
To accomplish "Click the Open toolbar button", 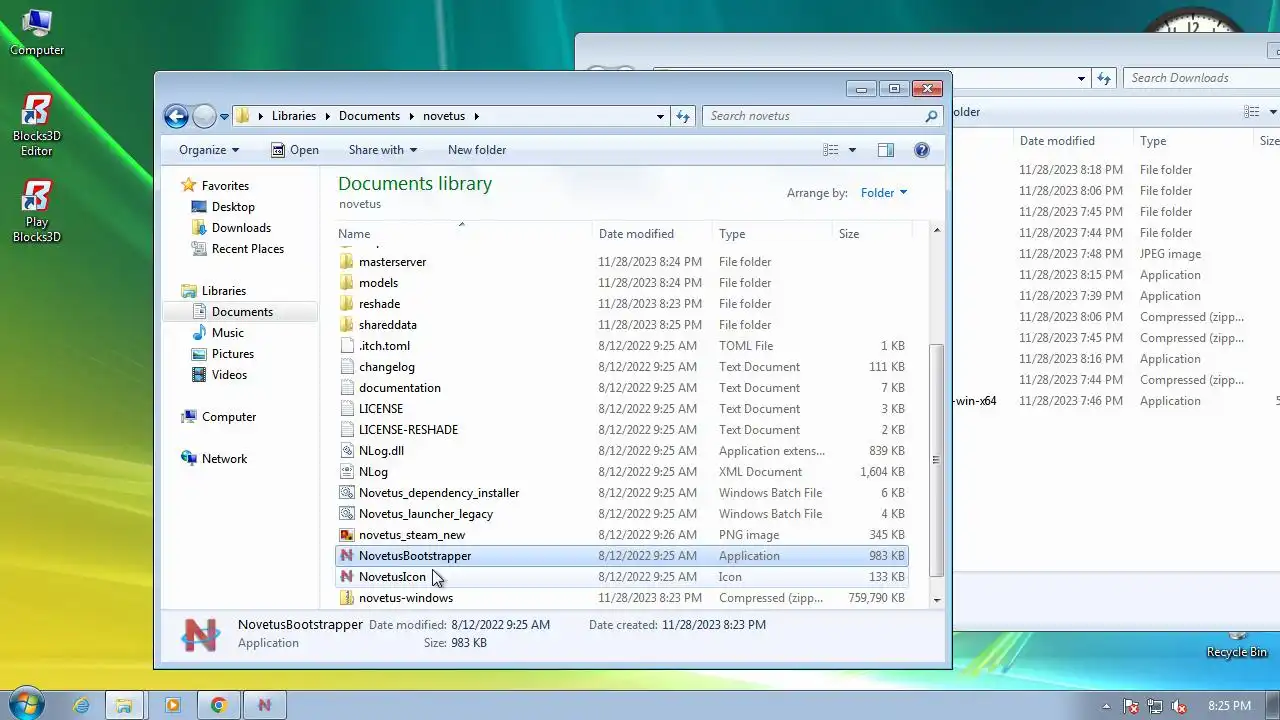I will click(x=295, y=150).
